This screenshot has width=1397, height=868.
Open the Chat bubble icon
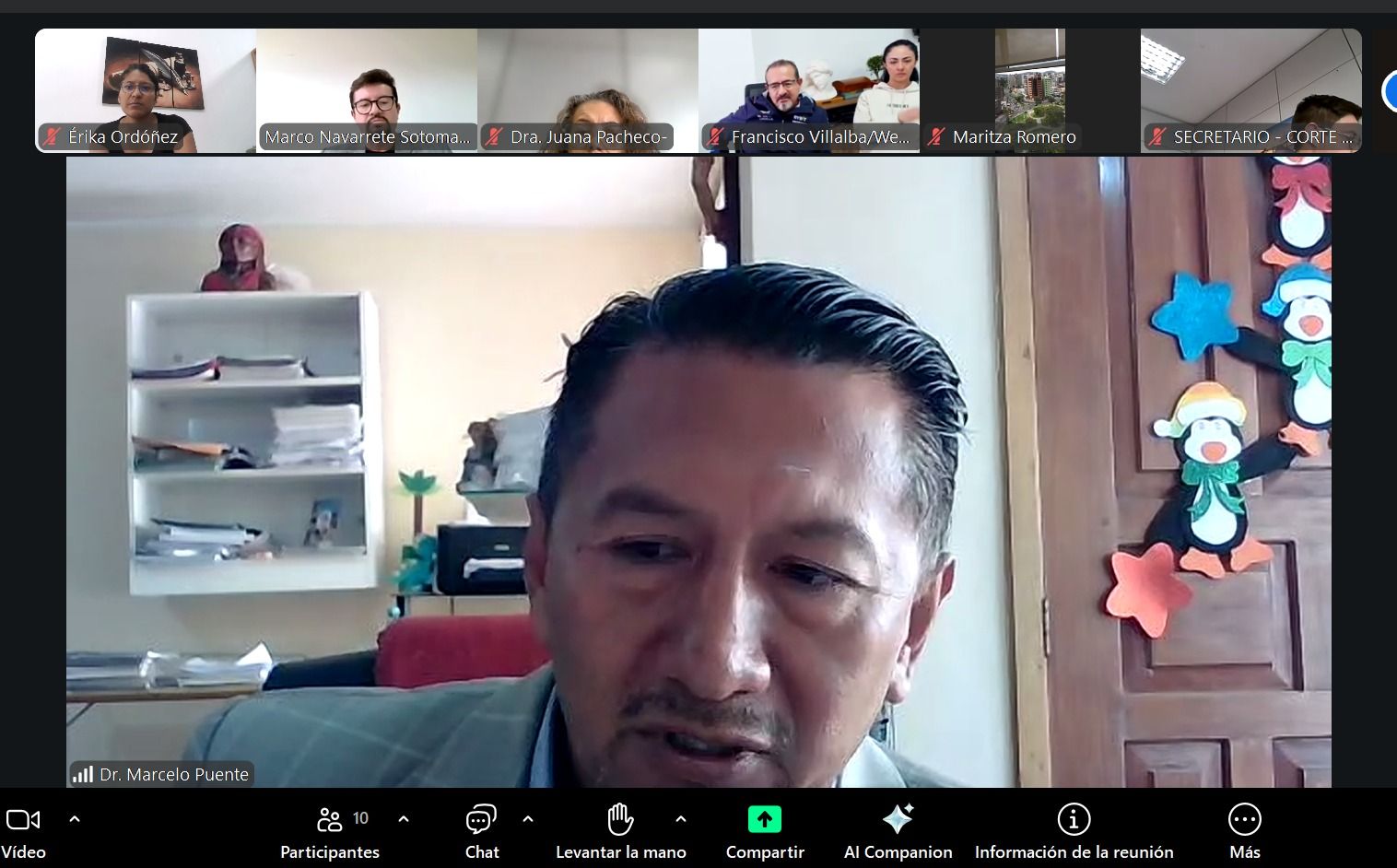pyautogui.click(x=481, y=819)
